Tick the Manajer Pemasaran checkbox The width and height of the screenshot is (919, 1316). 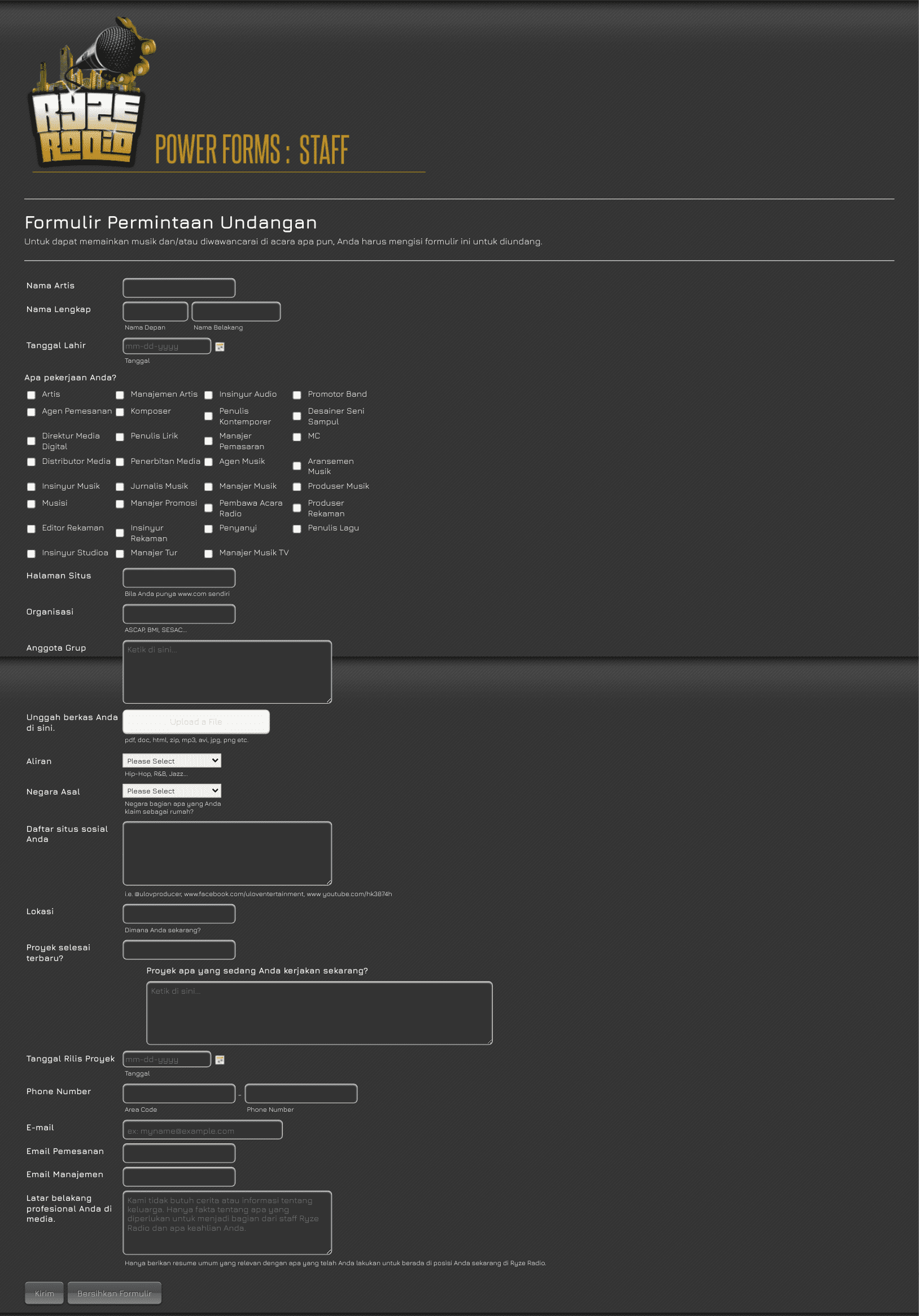coord(209,441)
